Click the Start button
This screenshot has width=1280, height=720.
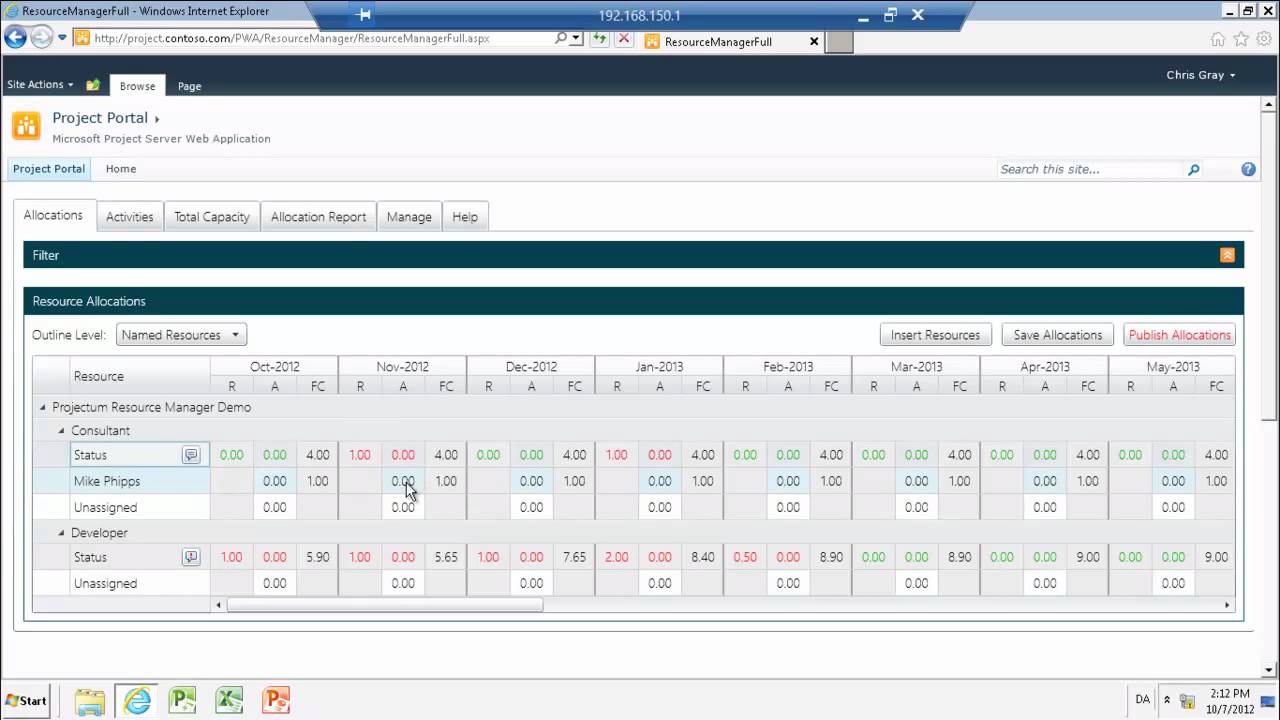pyautogui.click(x=27, y=700)
